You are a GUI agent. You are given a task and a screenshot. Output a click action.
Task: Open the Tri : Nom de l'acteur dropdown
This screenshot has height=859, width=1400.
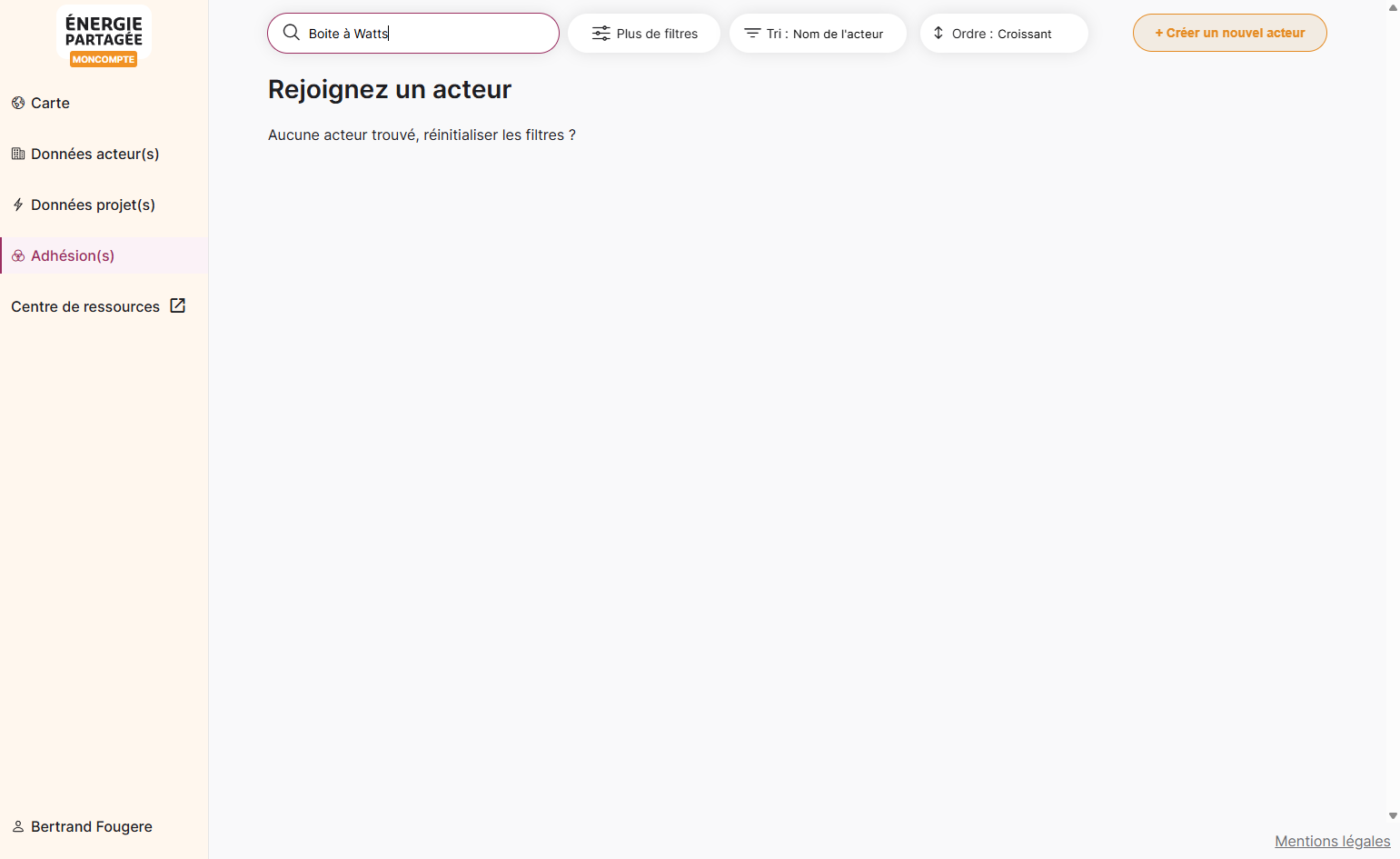[x=818, y=34]
